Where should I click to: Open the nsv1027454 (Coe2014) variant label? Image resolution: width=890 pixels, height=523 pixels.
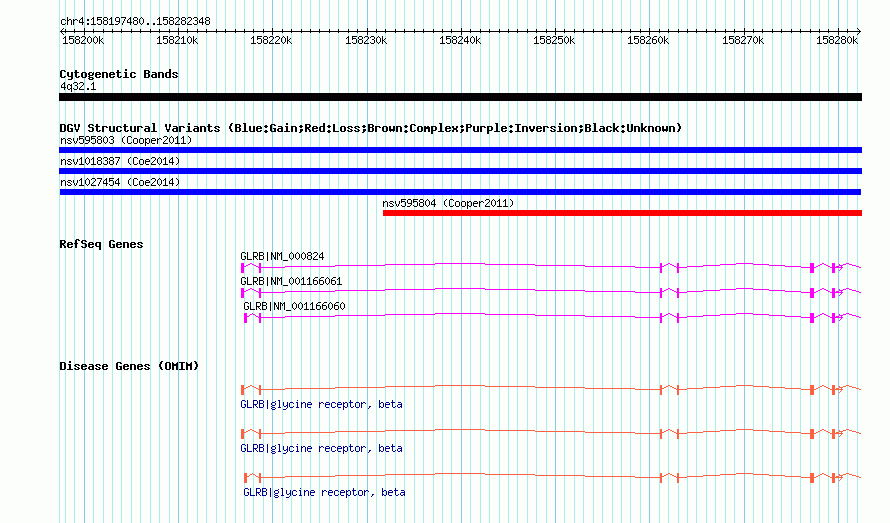[120, 182]
